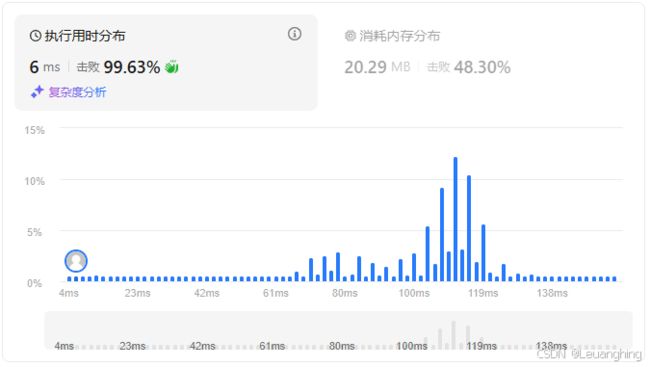Image resolution: width=650 pixels, height=367 pixels.
Task: Click the 15% y-axis label
Action: (34, 130)
